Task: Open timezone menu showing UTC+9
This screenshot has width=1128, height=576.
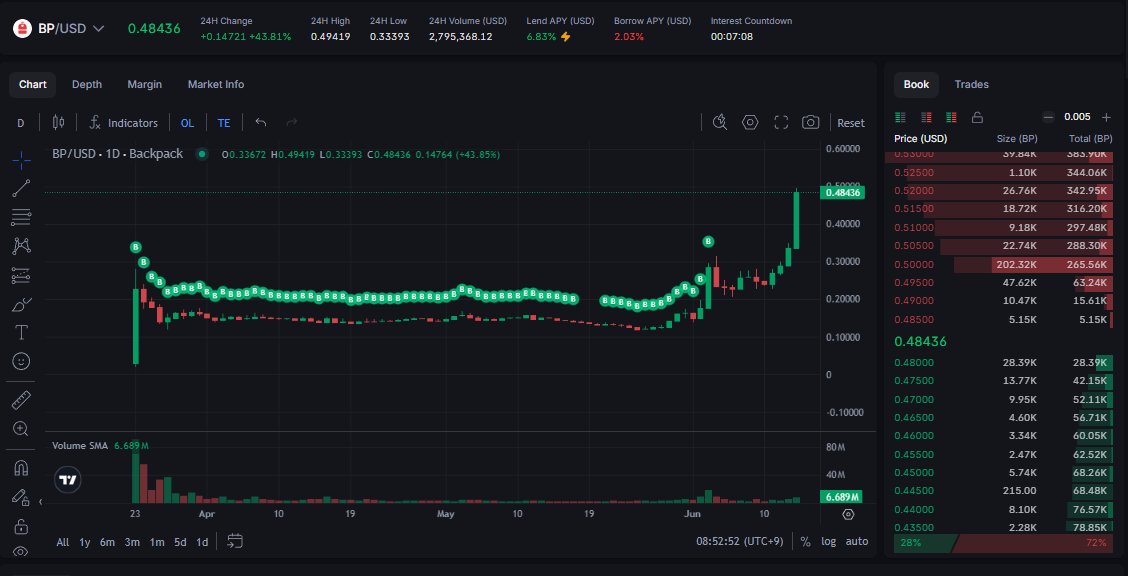Action: tap(740, 541)
